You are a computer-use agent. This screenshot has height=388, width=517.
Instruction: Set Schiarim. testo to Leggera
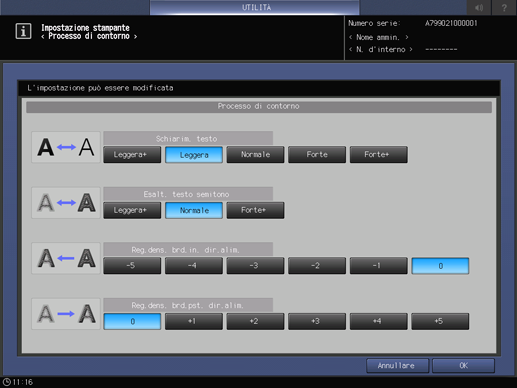pyautogui.click(x=194, y=155)
